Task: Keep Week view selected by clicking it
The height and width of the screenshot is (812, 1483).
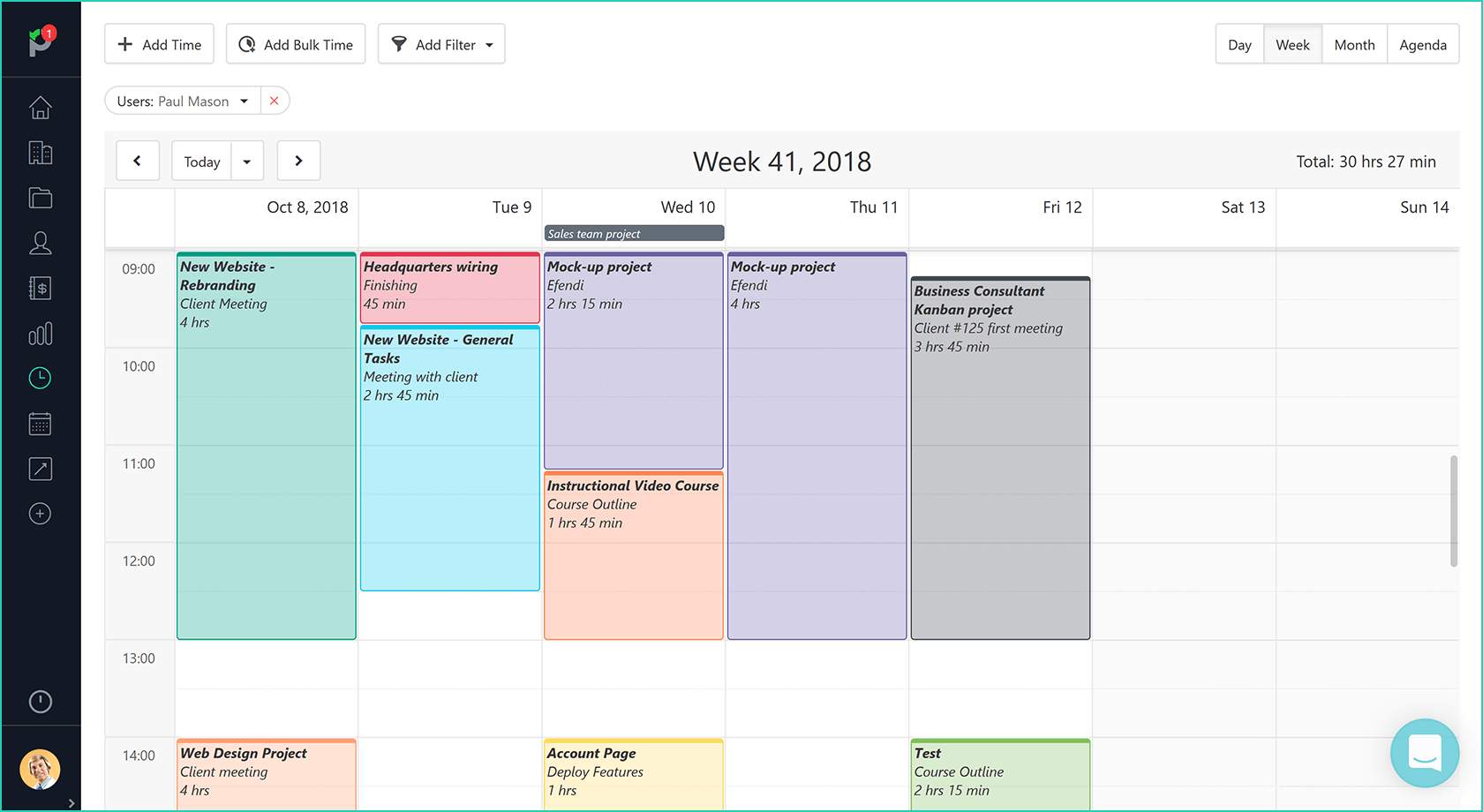Action: point(1292,43)
